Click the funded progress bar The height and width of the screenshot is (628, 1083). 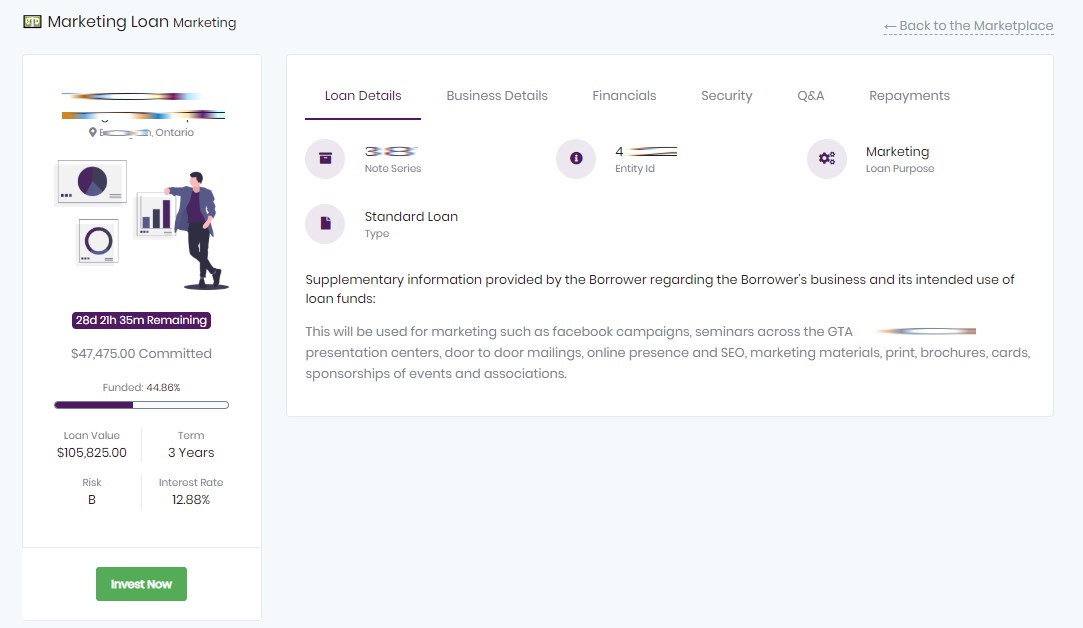[141, 405]
